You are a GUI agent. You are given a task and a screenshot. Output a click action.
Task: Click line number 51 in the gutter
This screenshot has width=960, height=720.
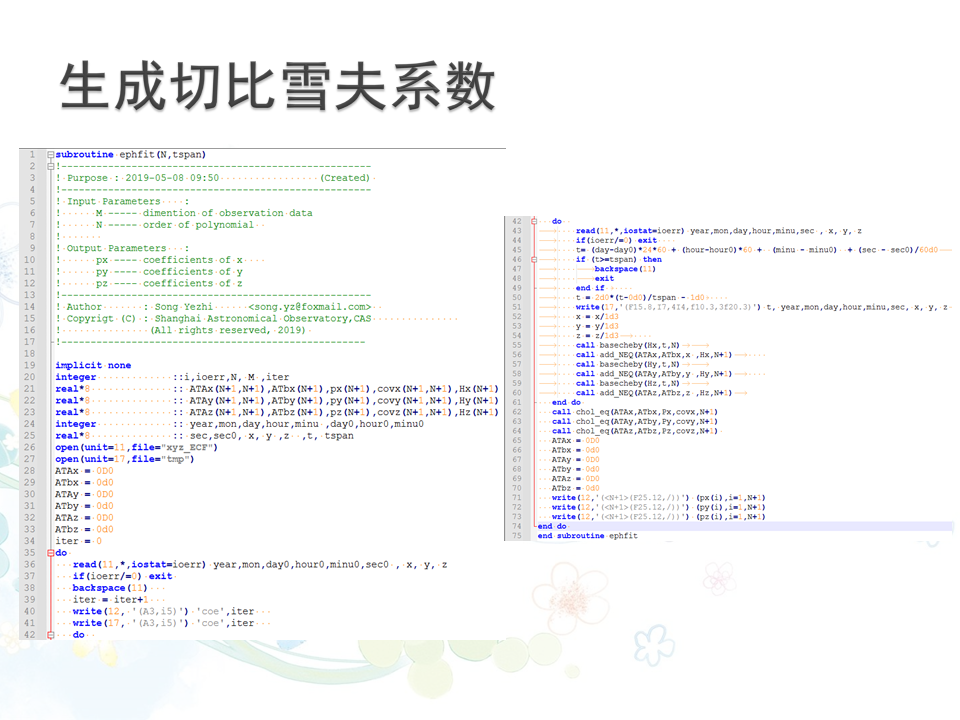tap(516, 307)
